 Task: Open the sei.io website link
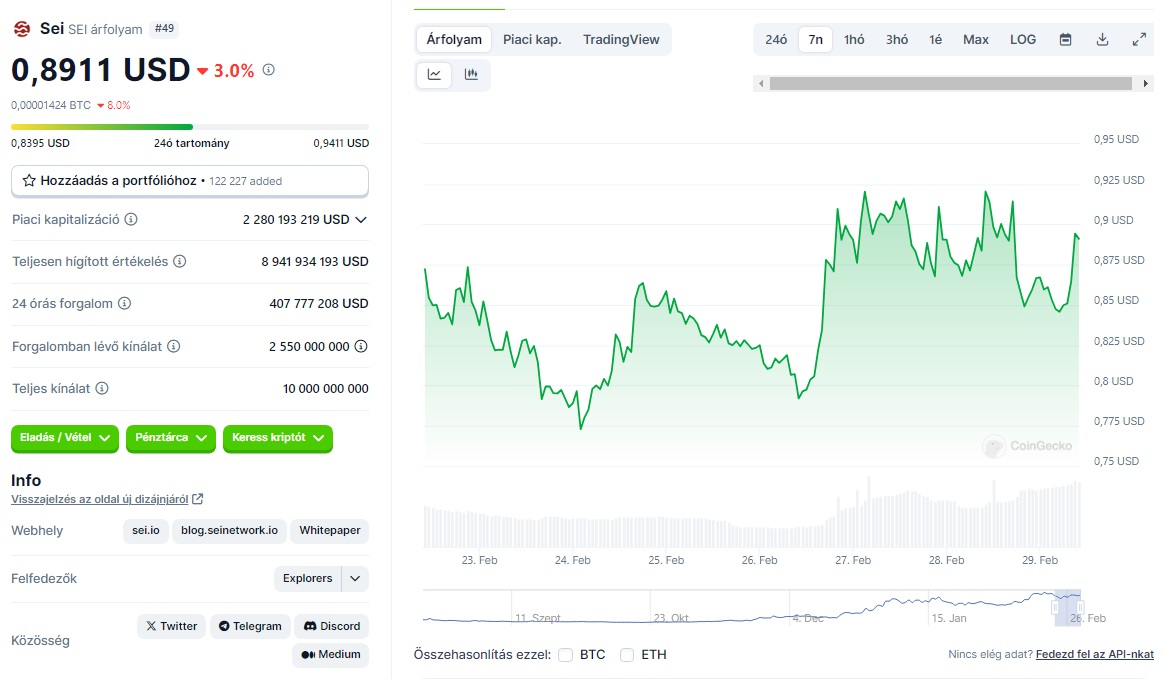[x=146, y=530]
